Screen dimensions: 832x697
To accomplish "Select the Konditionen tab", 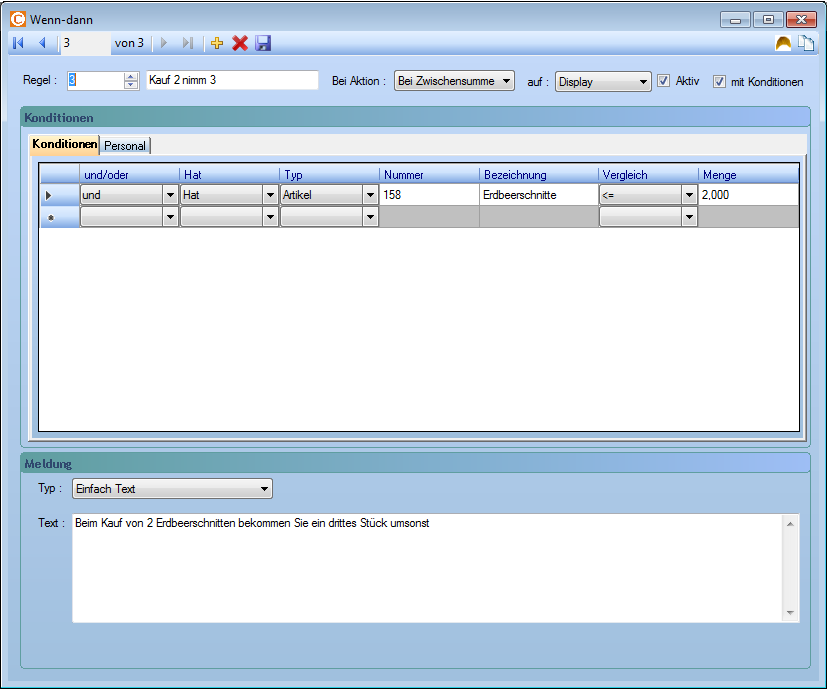I will [65, 145].
